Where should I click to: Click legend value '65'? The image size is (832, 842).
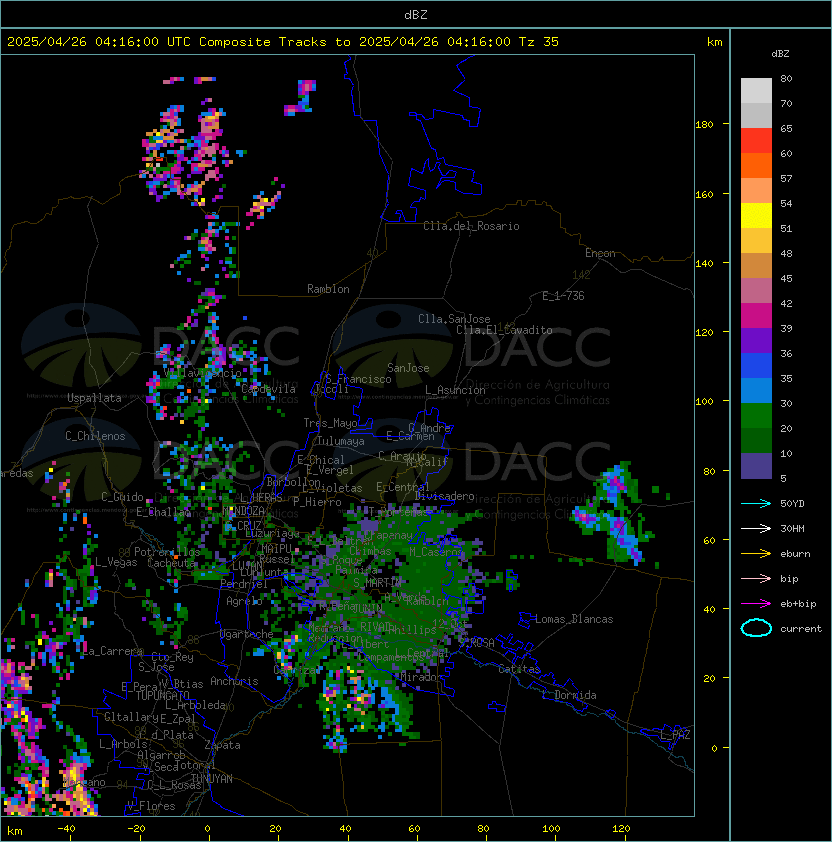(786, 128)
